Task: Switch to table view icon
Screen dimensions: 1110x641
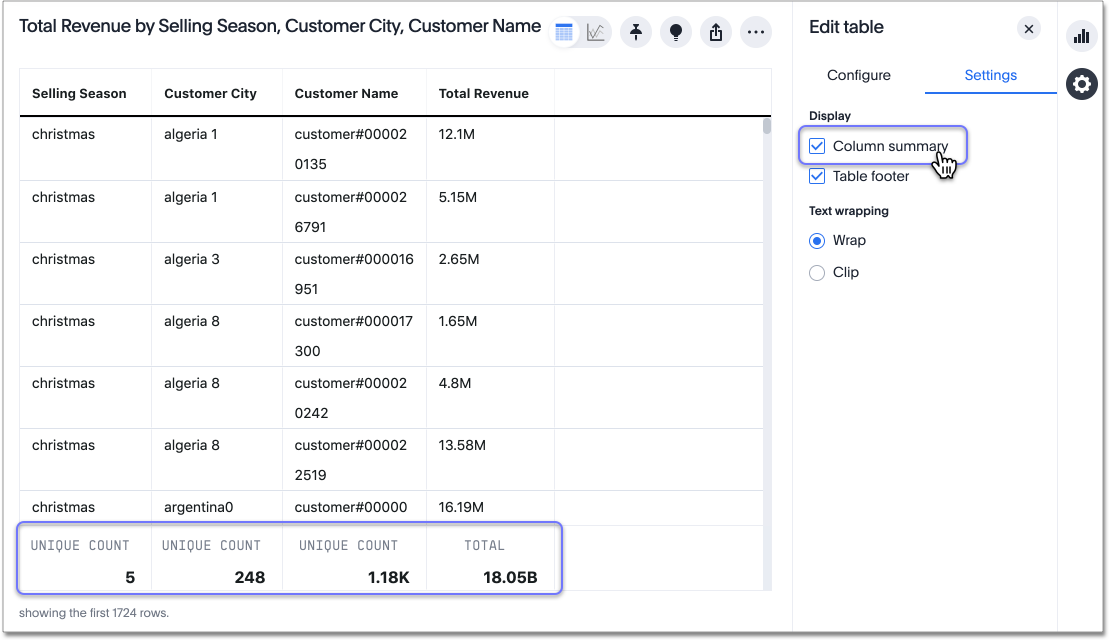Action: pos(566,31)
